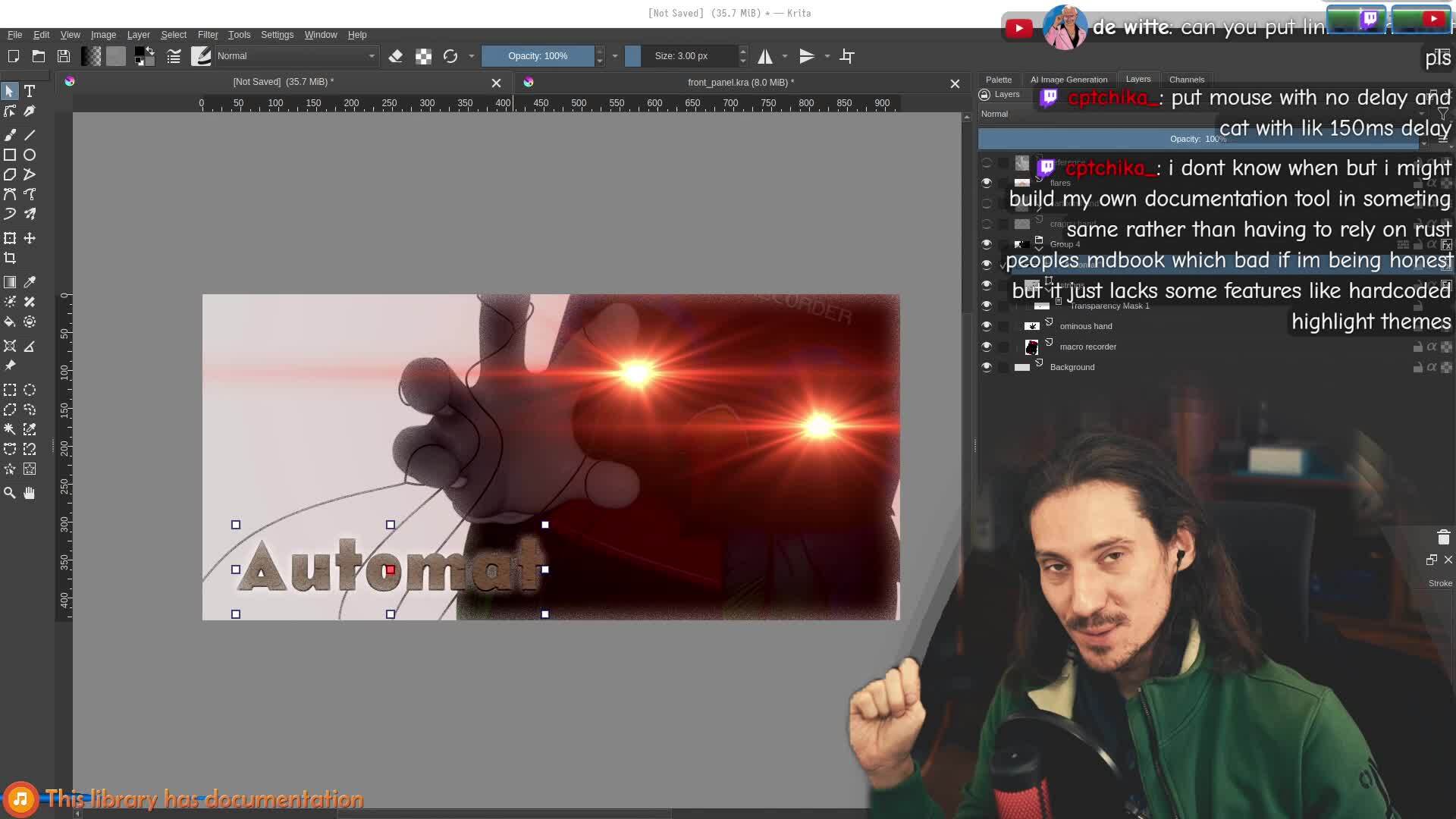Activate the Zoom tool

point(10,493)
